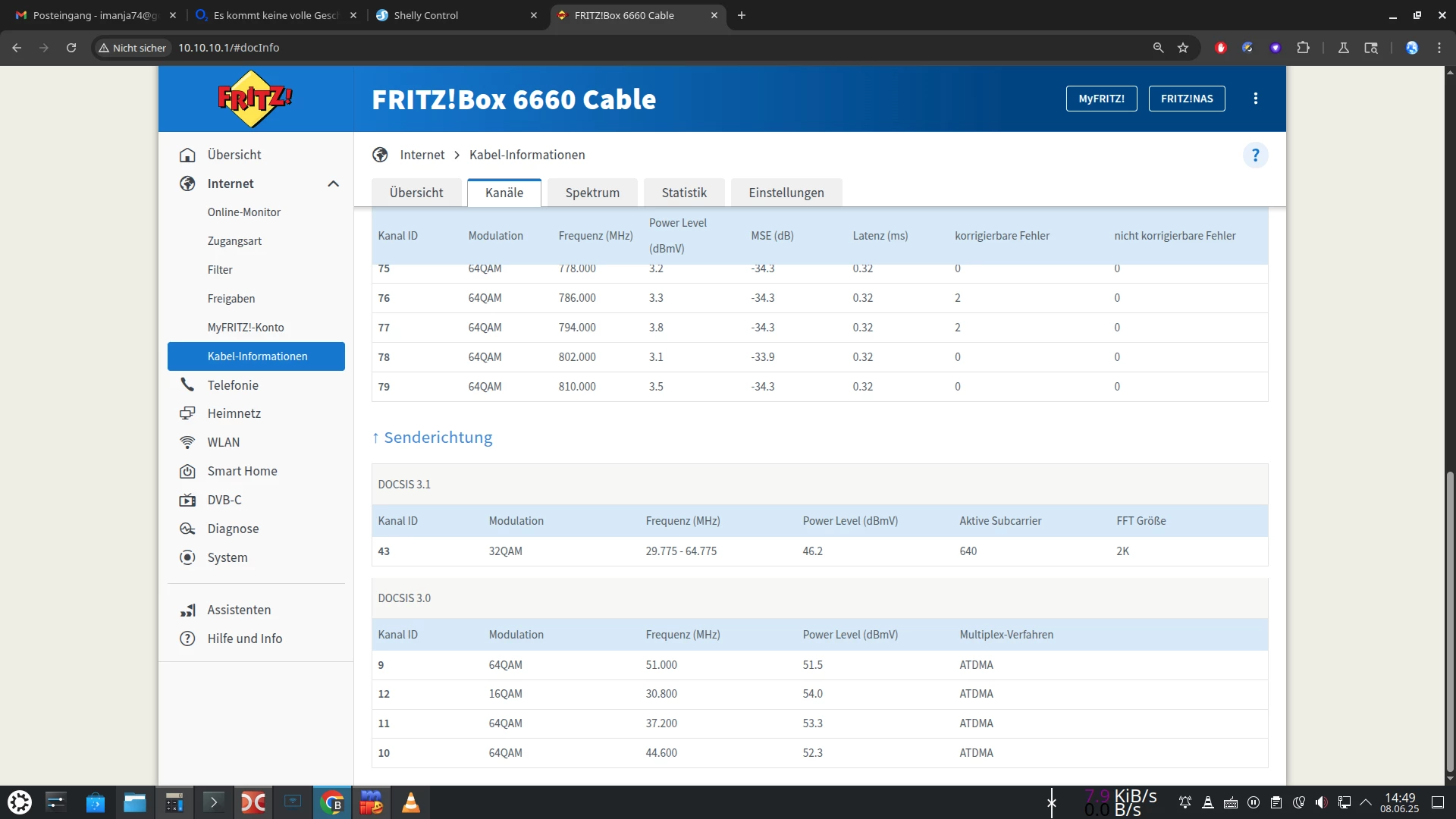Click the Diagnose icon in the sidebar
This screenshot has width=1456, height=819.
pos(187,529)
